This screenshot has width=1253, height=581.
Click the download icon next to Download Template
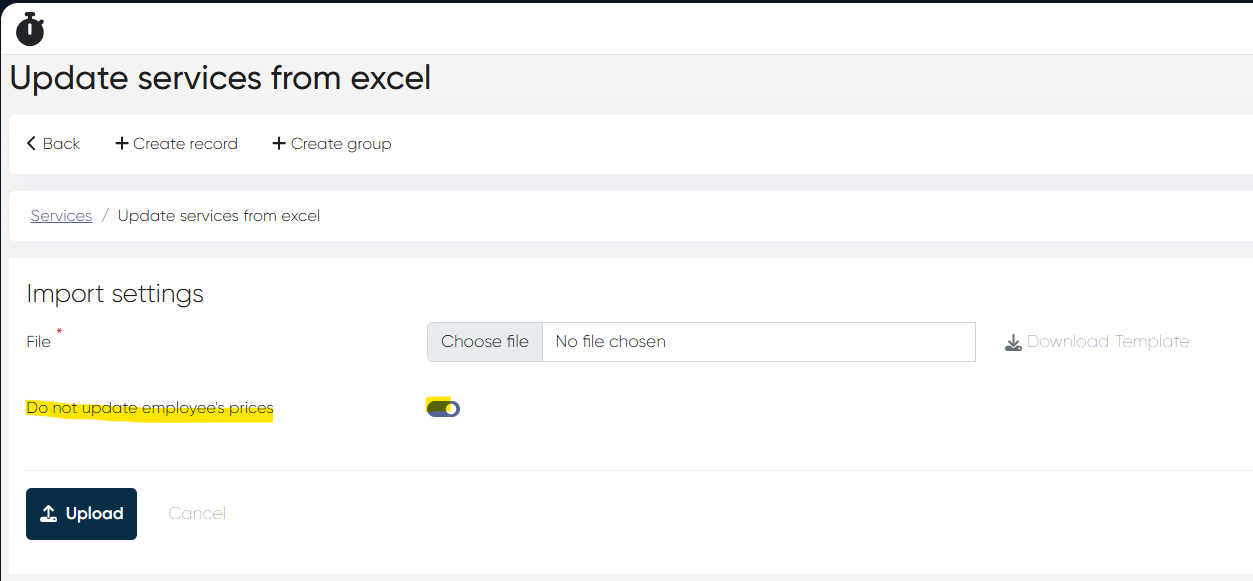[1013, 342]
